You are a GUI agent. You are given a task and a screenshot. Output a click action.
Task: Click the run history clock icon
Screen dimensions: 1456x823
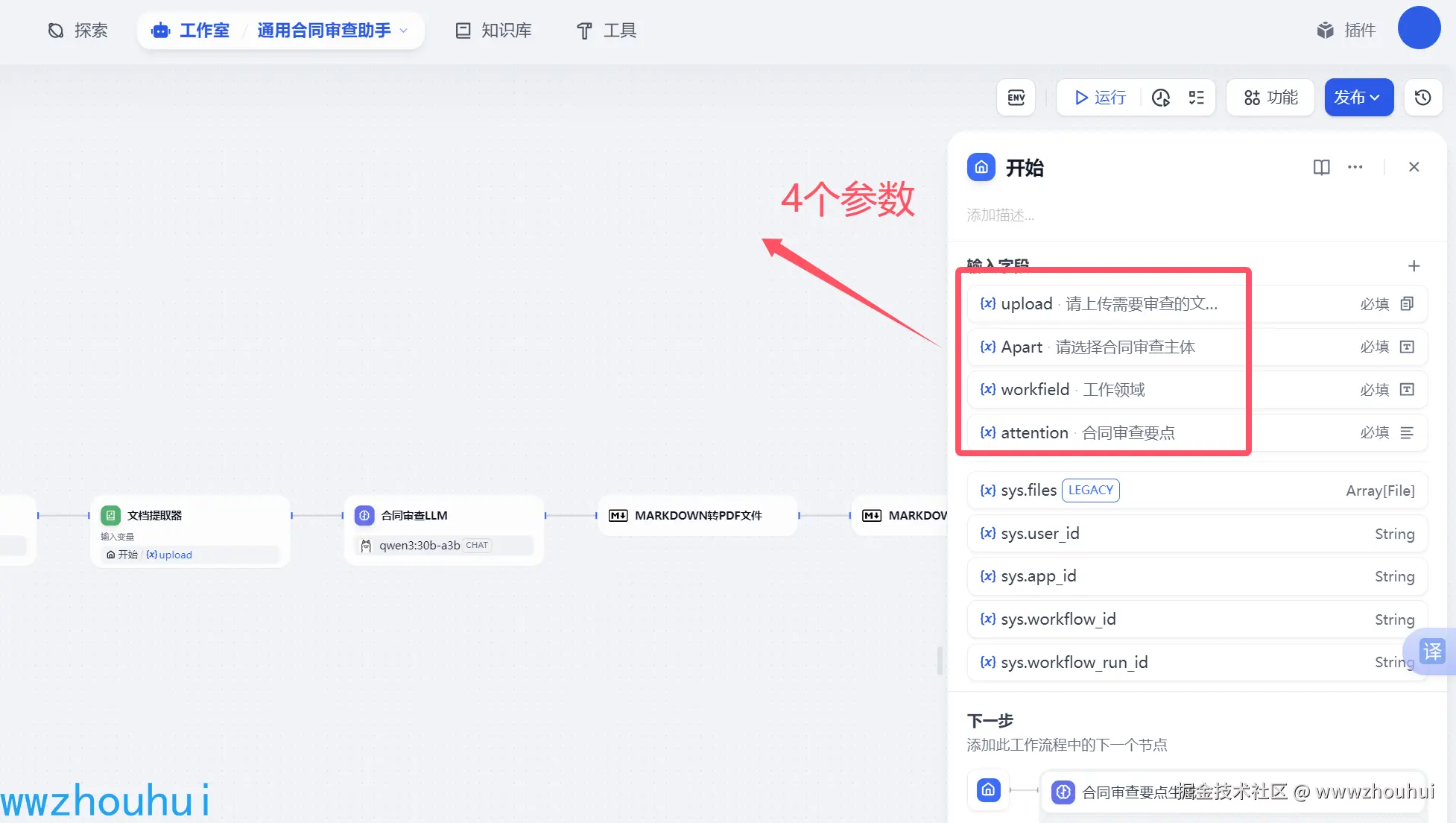pyautogui.click(x=1161, y=98)
